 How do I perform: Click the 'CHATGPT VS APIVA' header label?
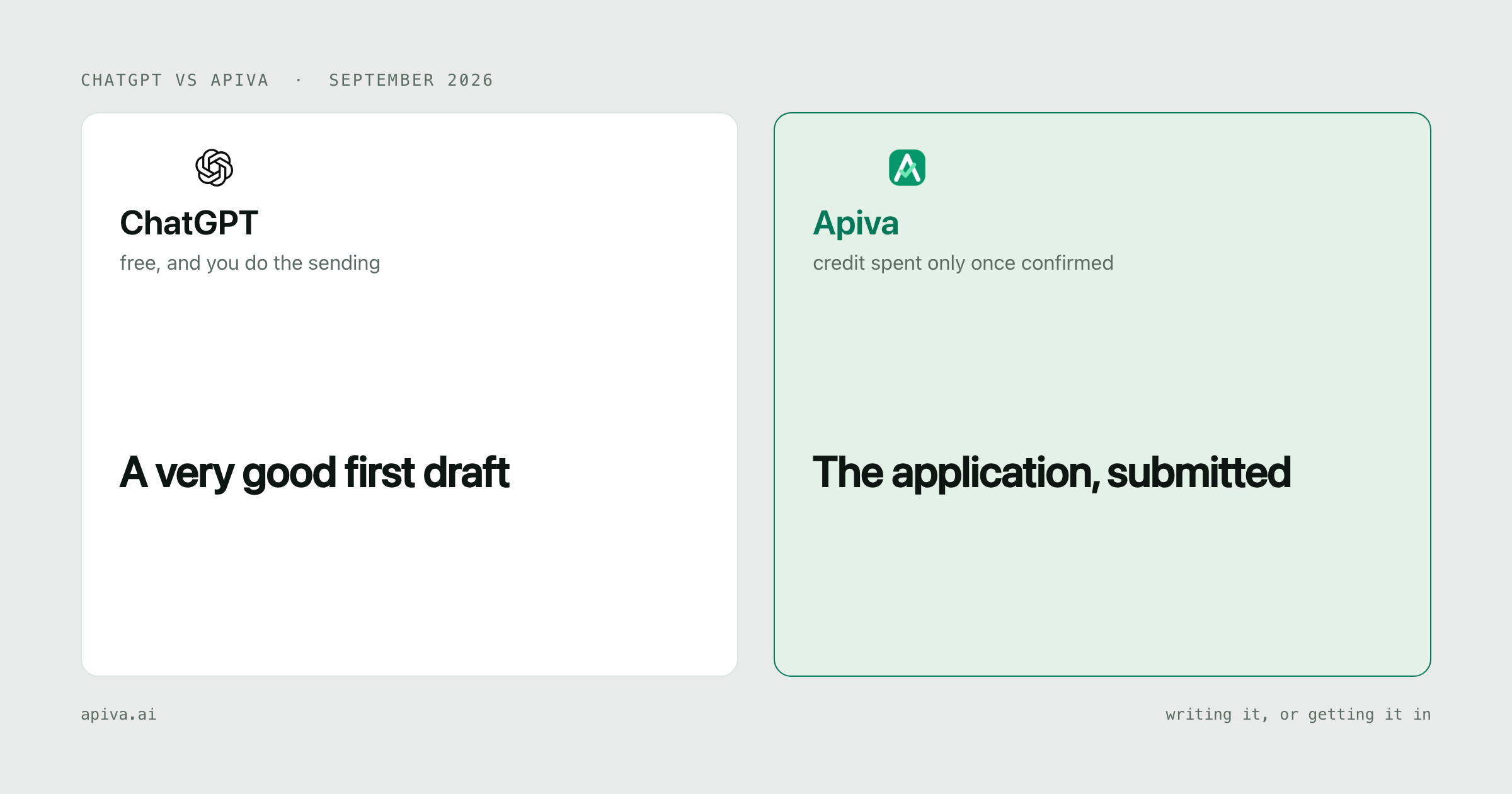point(175,80)
